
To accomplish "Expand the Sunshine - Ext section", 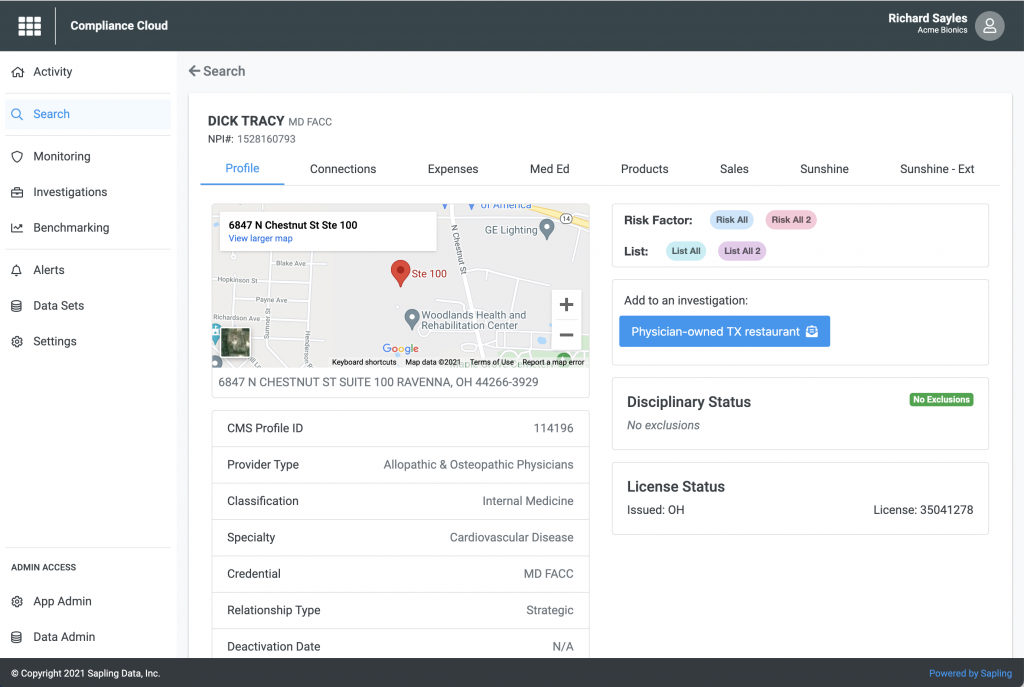I will (936, 169).
